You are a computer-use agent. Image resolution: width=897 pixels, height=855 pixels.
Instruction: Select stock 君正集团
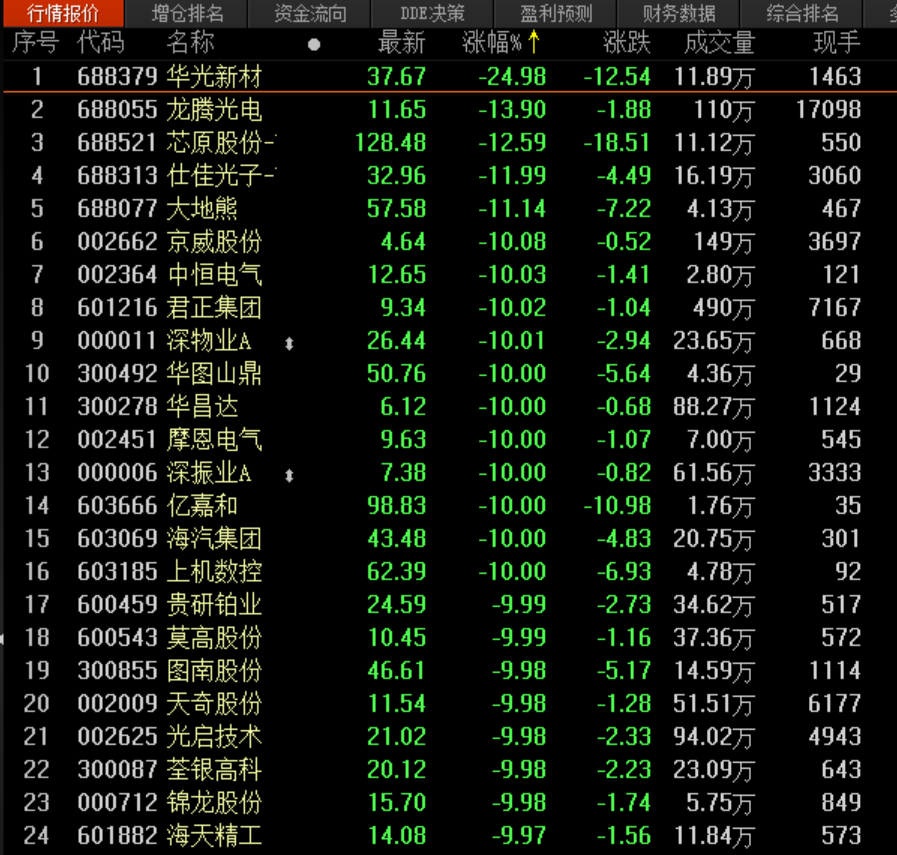click(x=214, y=308)
